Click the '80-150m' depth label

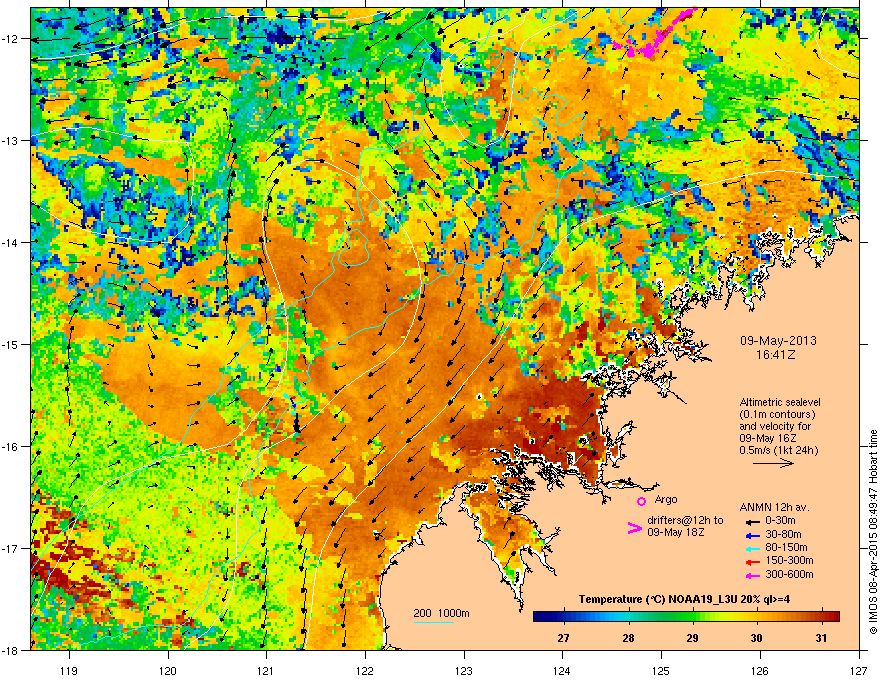point(786,548)
